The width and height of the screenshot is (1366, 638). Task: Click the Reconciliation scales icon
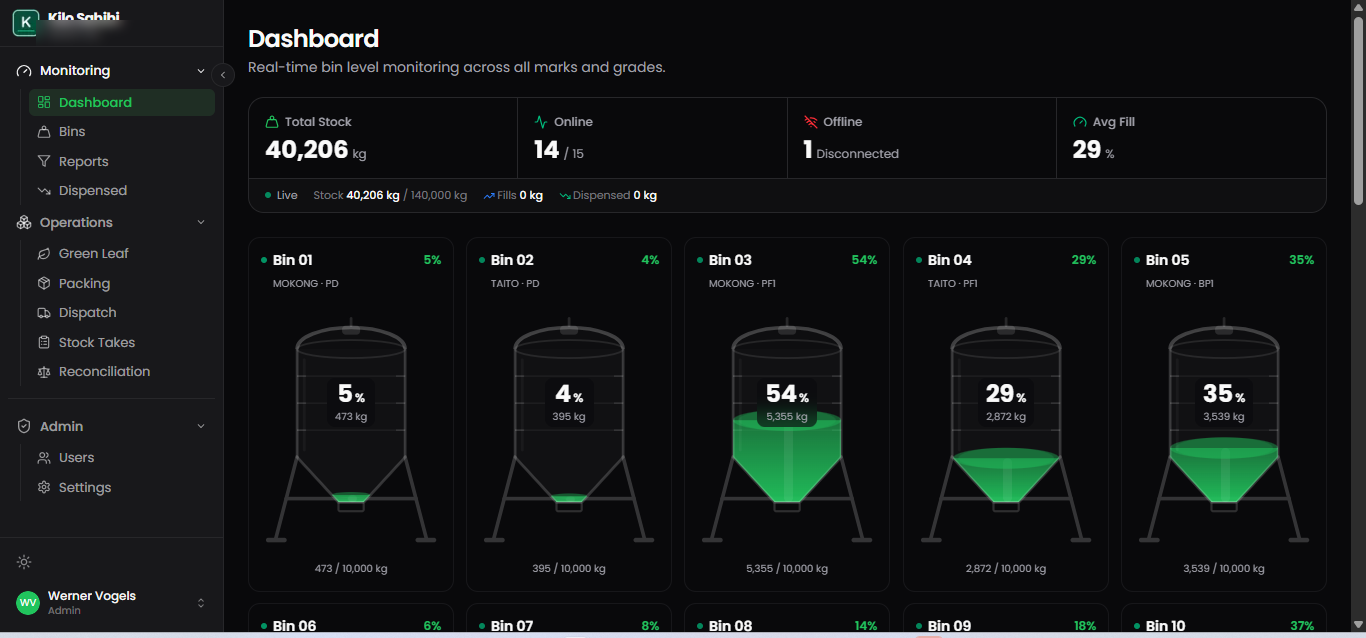(x=44, y=372)
